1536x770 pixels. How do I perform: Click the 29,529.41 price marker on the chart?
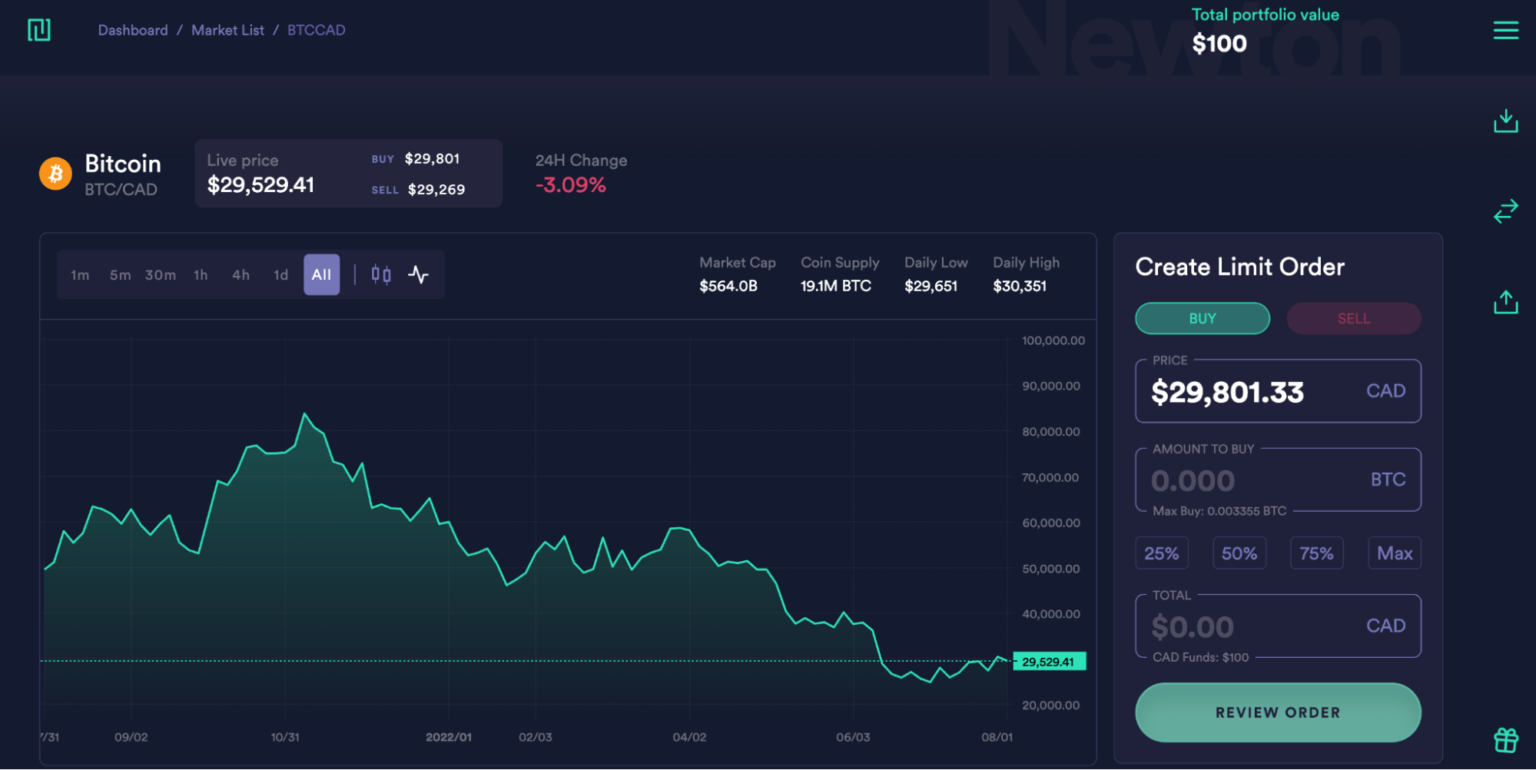point(1048,661)
